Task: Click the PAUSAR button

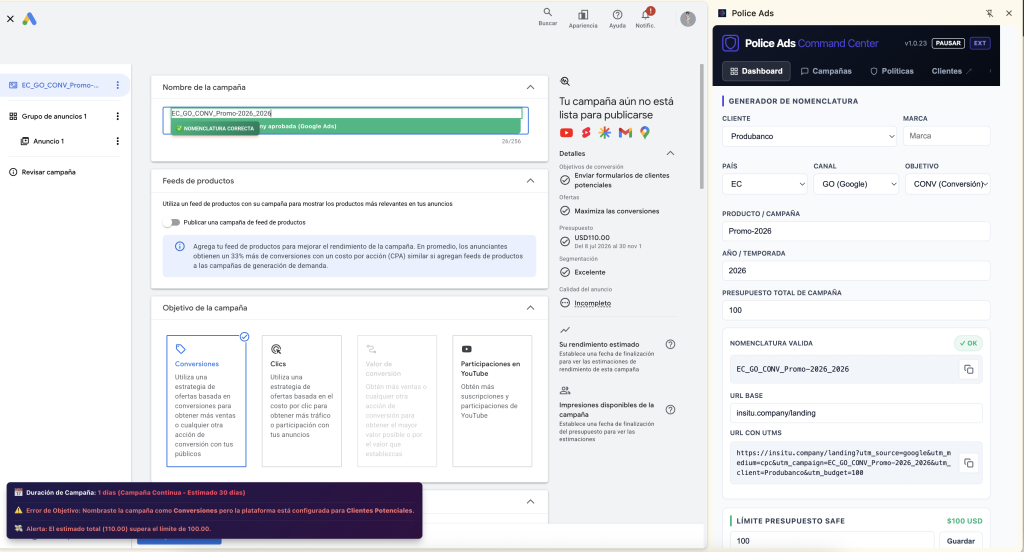Action: coord(948,43)
